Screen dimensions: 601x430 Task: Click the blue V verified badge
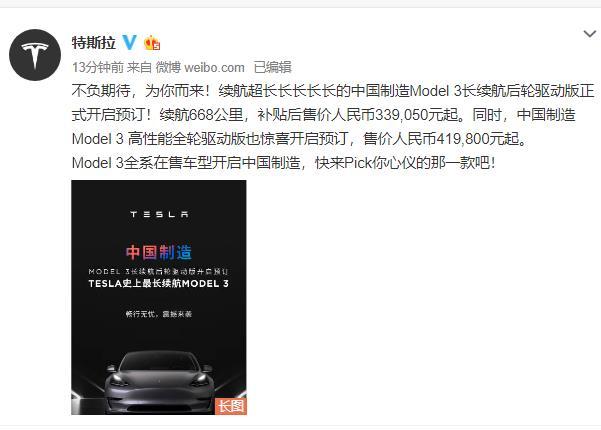coord(129,42)
